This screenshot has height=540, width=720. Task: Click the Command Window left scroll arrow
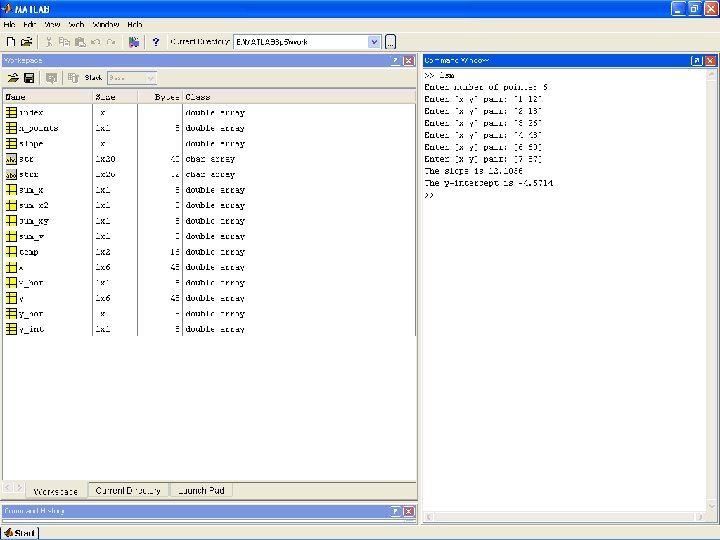[x=428, y=517]
